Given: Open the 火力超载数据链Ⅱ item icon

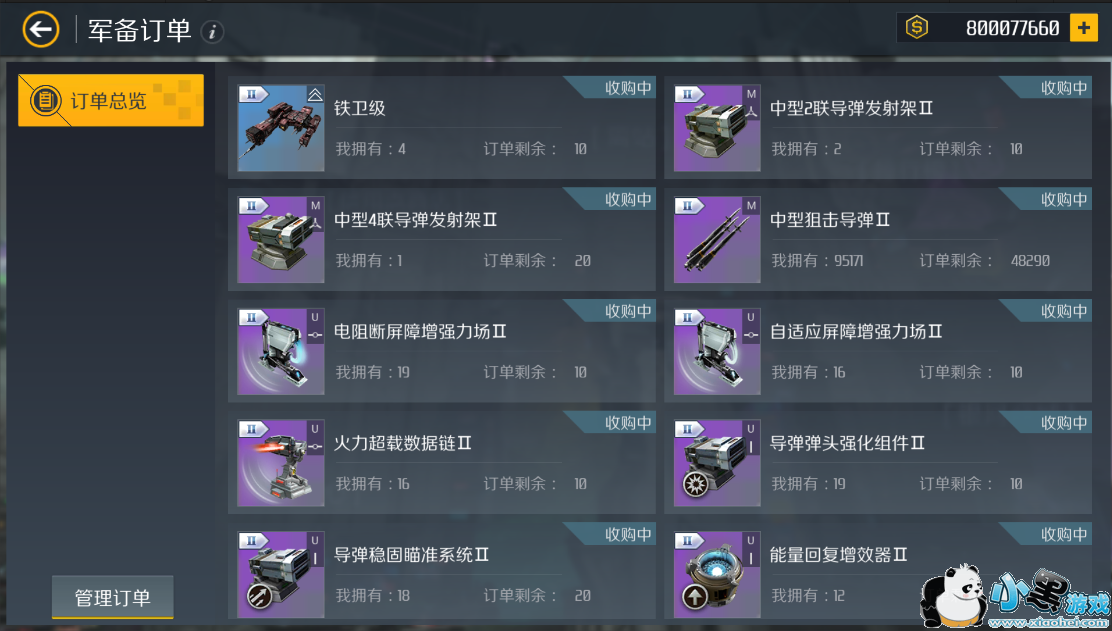Looking at the screenshot, I should click(x=281, y=463).
